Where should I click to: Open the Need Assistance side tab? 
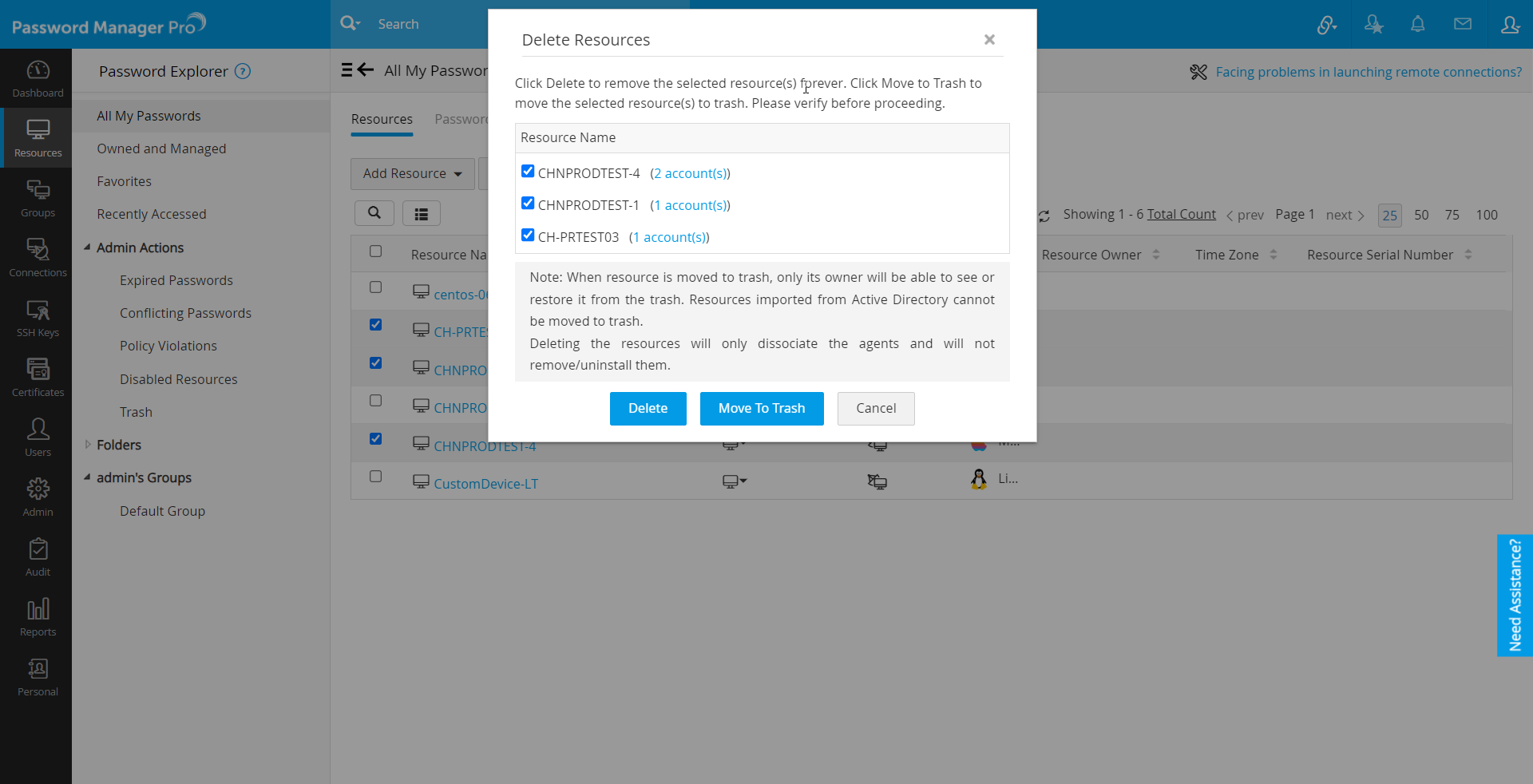(1515, 596)
